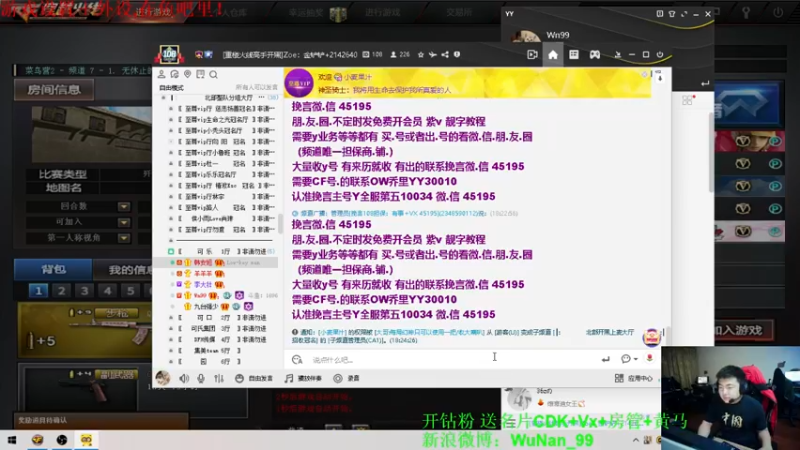Click the 加入游戏 join game button
The height and width of the screenshot is (450, 800).
click(x=744, y=330)
